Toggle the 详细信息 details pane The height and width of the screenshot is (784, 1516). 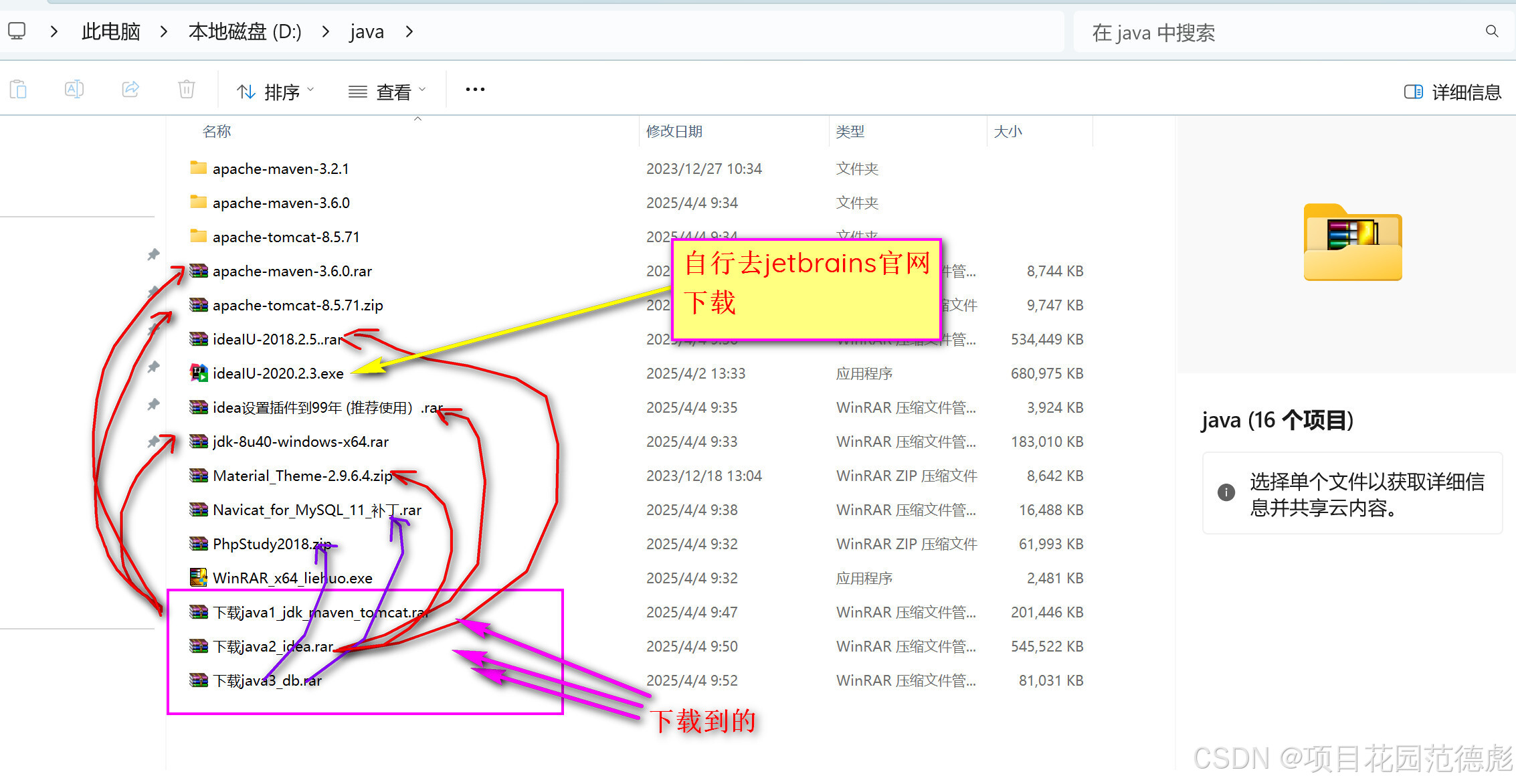(x=1452, y=92)
